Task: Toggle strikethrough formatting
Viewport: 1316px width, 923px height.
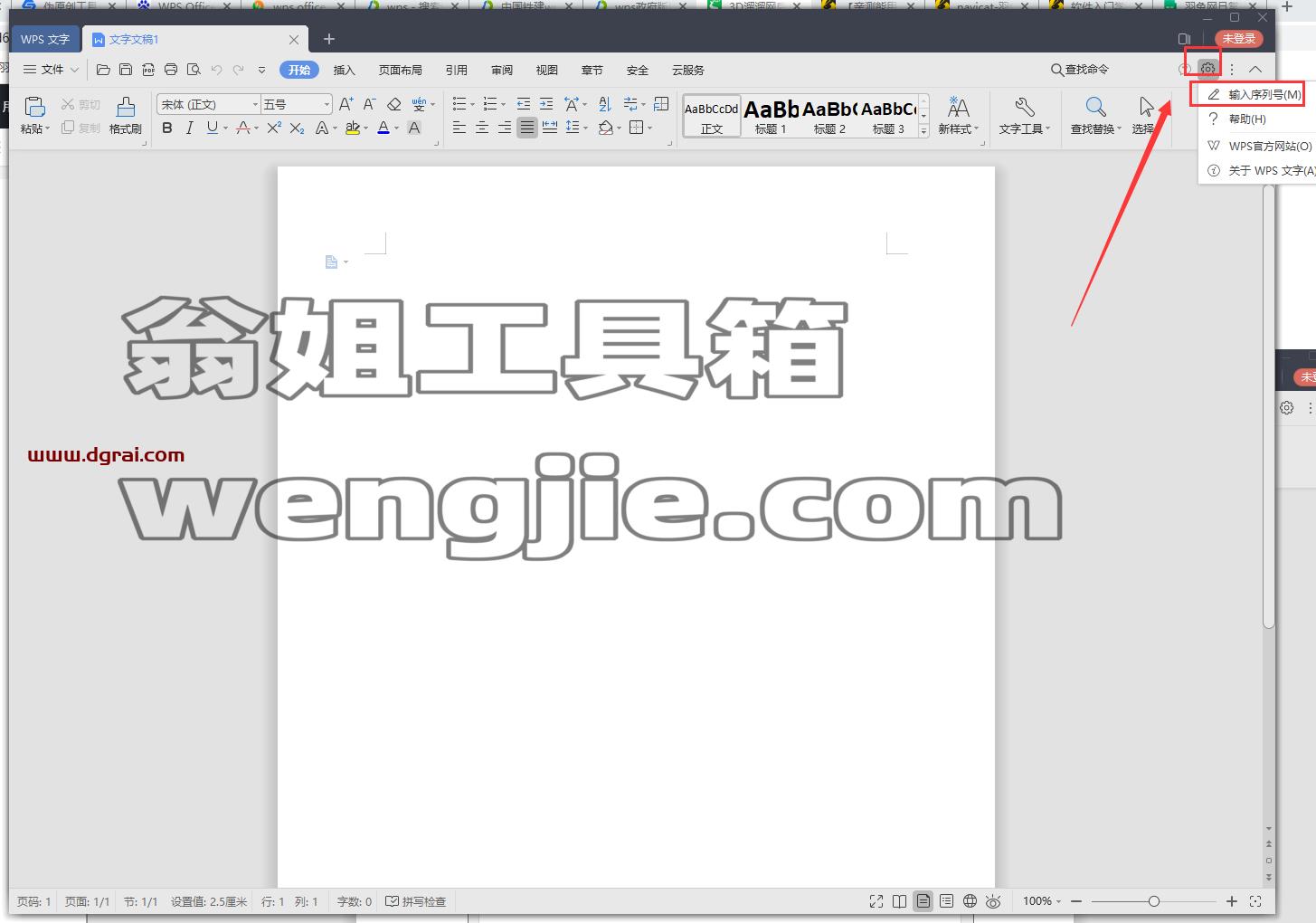Action: [242, 128]
